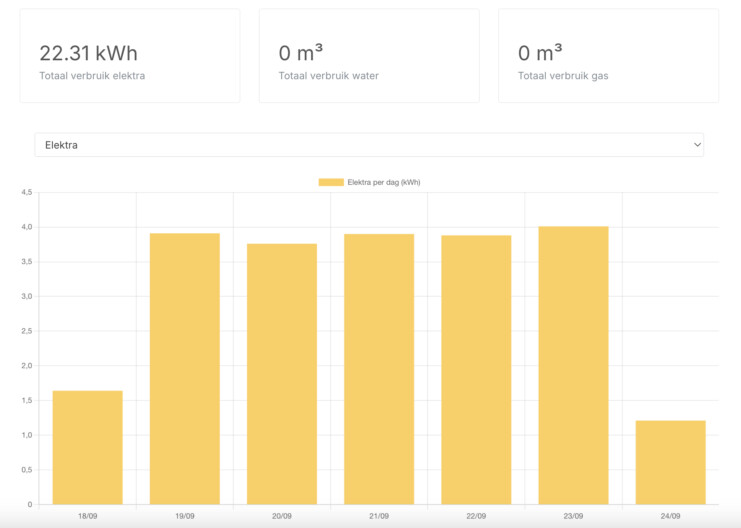Select the 21/09 bar in chart

[x=379, y=368]
